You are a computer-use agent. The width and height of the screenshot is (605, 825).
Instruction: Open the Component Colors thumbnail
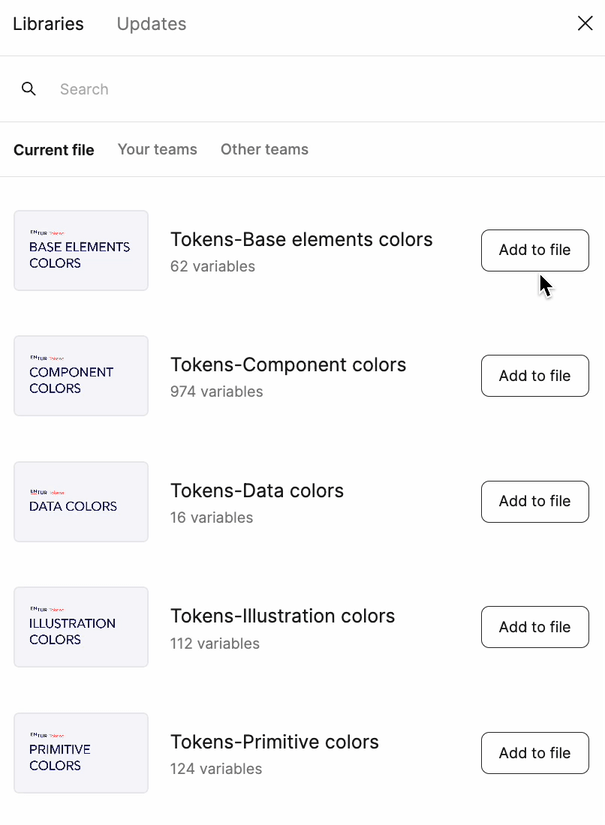point(81,376)
